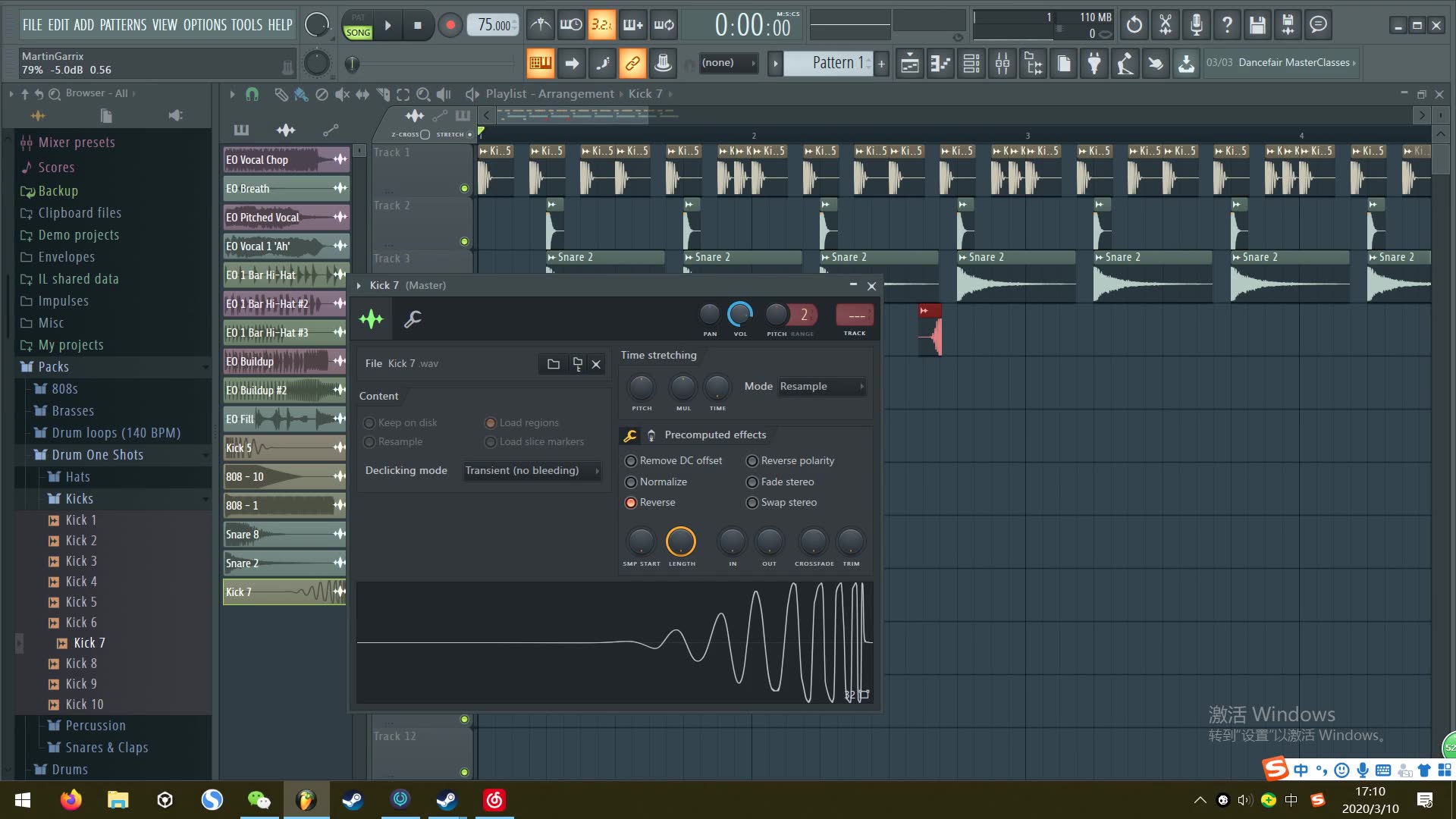Open the audio recording microphone icon

coord(1196,25)
